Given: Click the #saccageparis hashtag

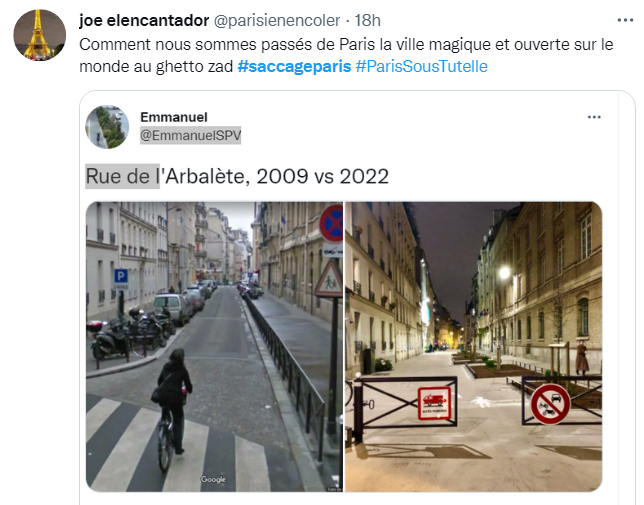Looking at the screenshot, I should click(x=294, y=66).
